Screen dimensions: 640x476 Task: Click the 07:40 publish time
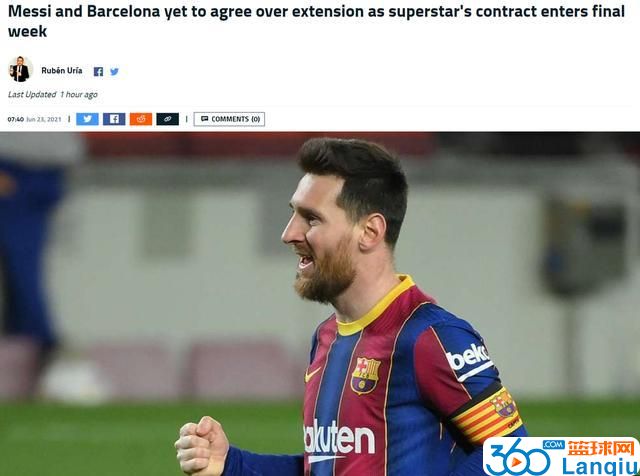(x=16, y=119)
